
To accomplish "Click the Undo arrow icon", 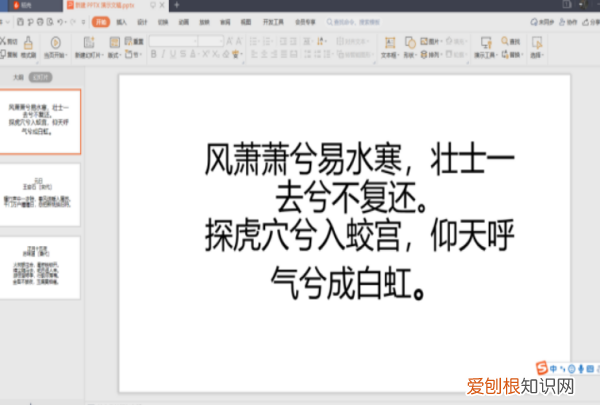I will pos(60,22).
